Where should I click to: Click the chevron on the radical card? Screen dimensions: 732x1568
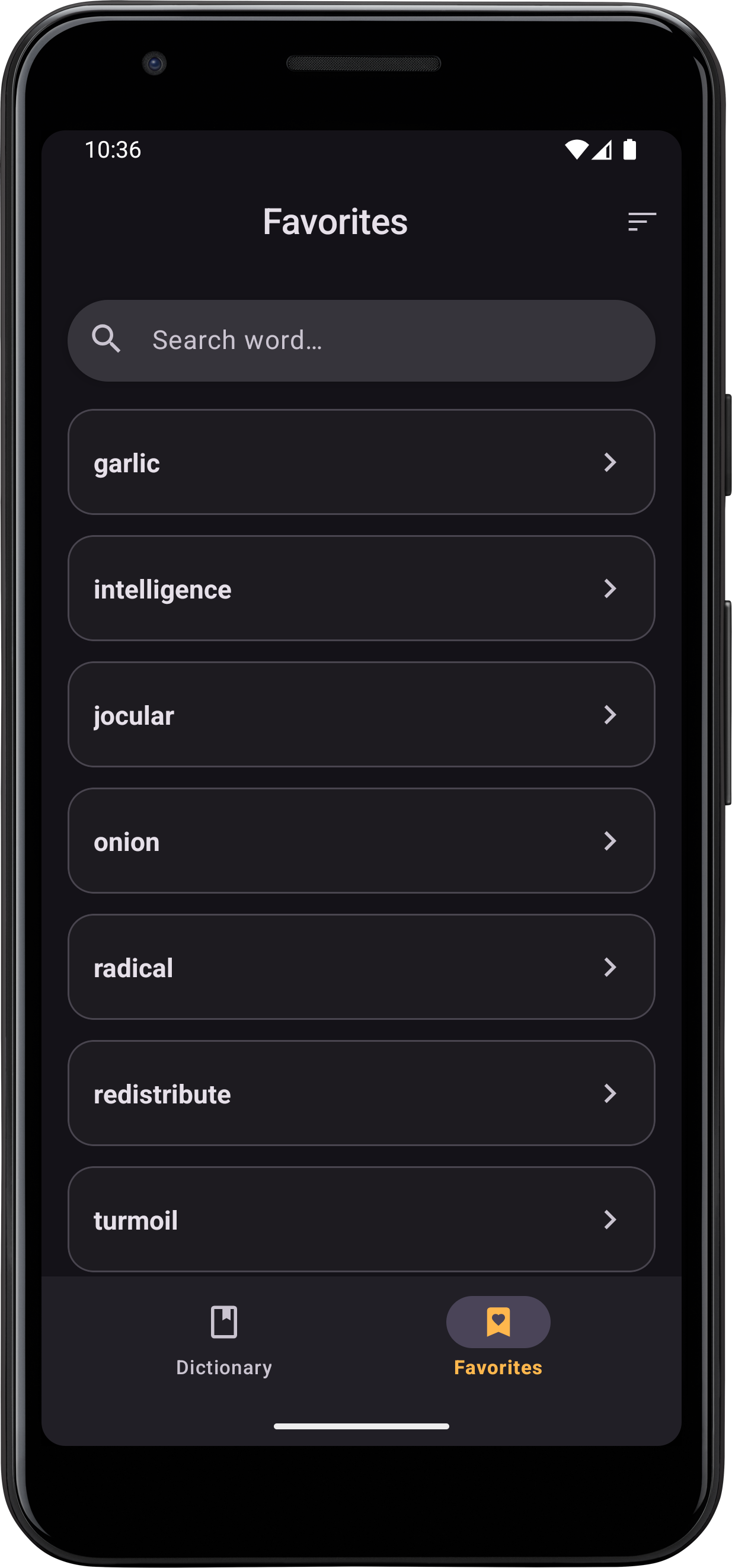[x=609, y=967]
